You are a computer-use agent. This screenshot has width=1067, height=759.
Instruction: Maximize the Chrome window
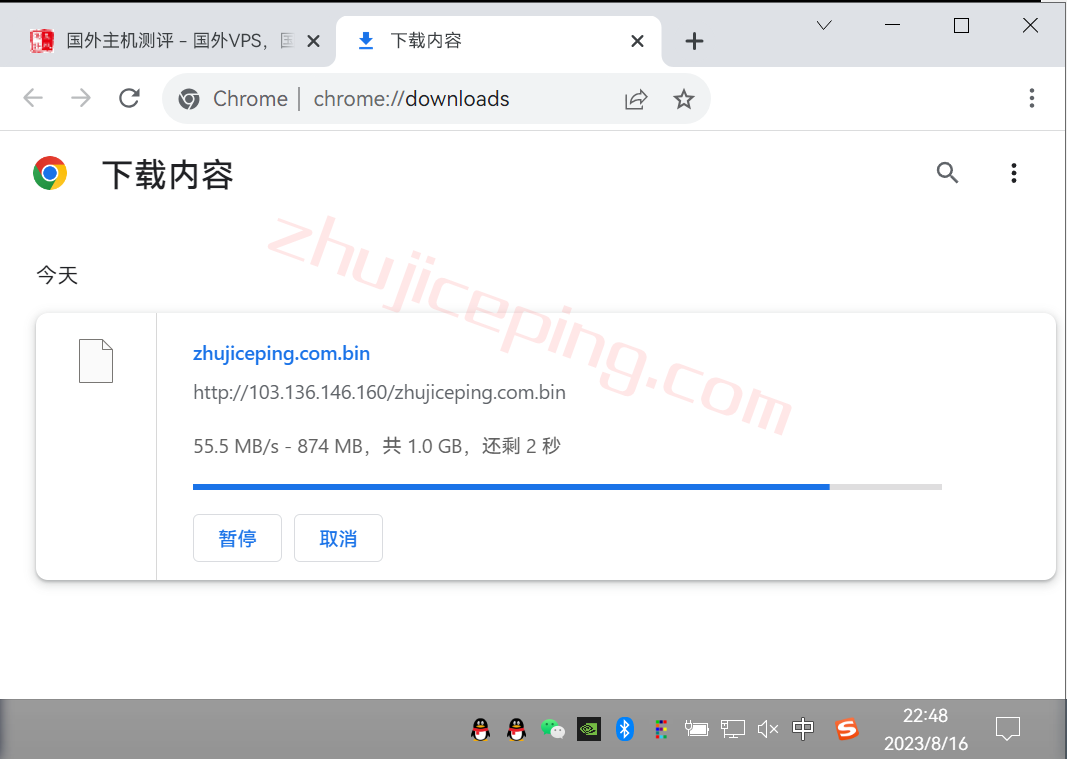click(961, 25)
